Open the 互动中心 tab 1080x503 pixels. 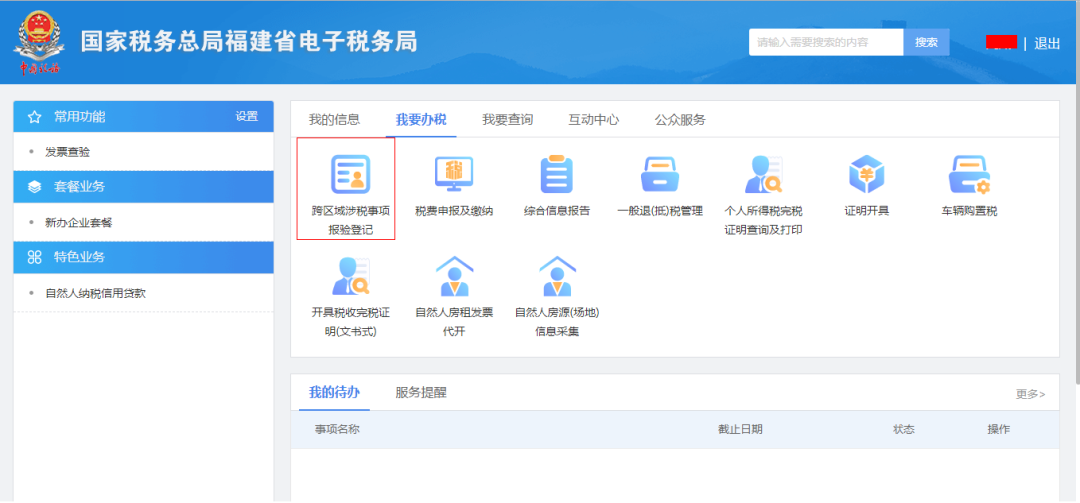[x=594, y=120]
